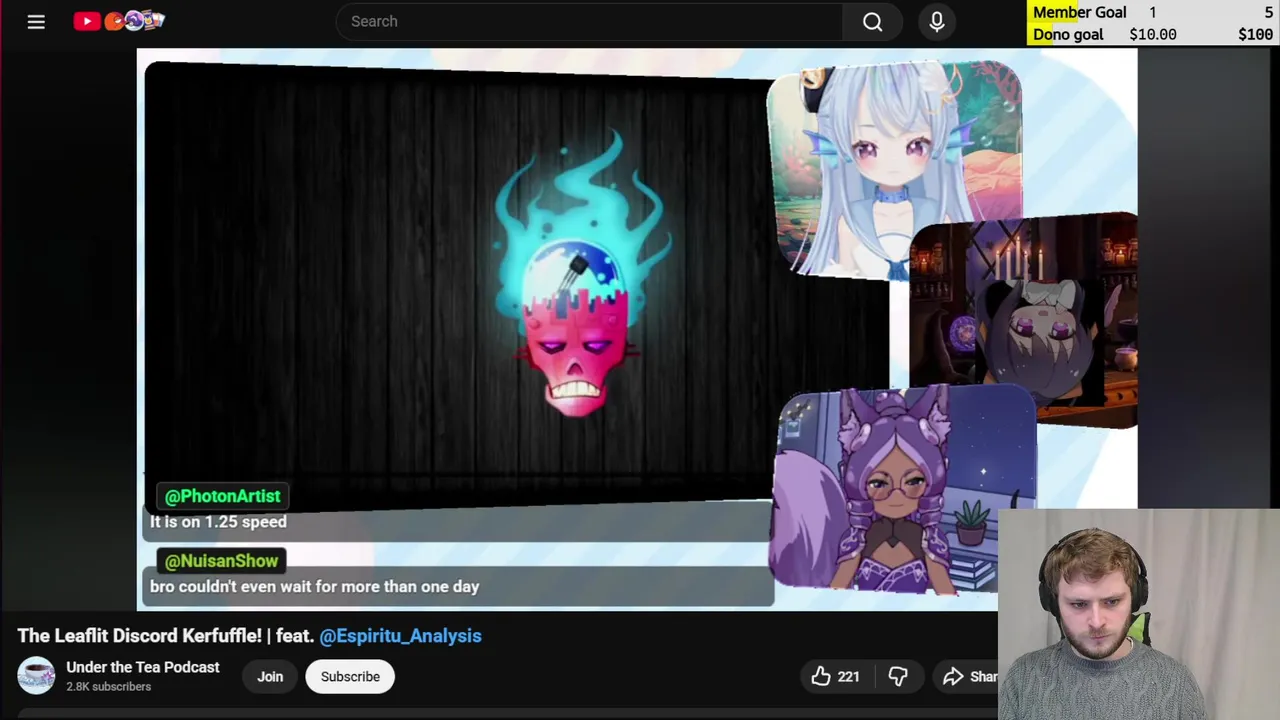Click the $10.00 donation amount
The width and height of the screenshot is (1280, 720).
pyautogui.click(x=1153, y=34)
